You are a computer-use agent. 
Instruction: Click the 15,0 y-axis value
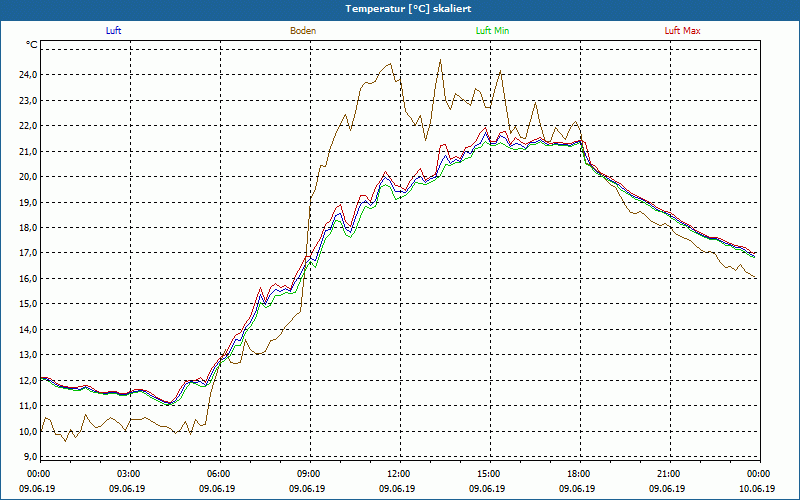pyautogui.click(x=29, y=304)
